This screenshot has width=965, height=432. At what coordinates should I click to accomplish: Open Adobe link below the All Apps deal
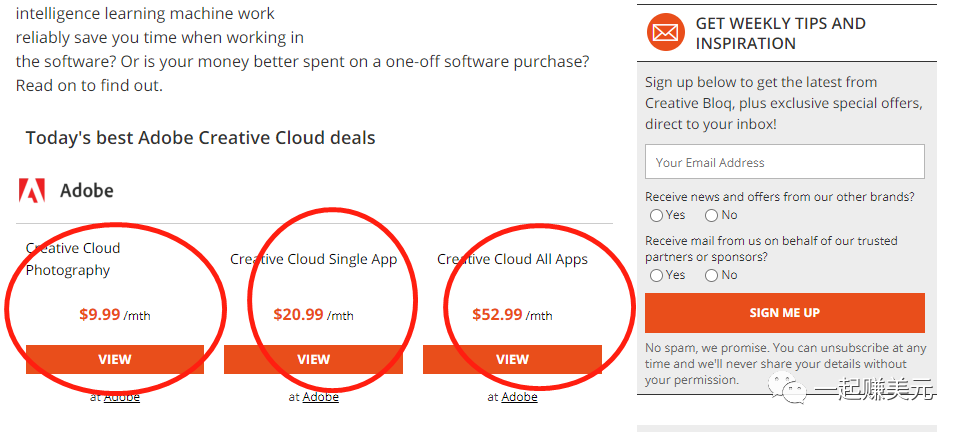(x=520, y=397)
